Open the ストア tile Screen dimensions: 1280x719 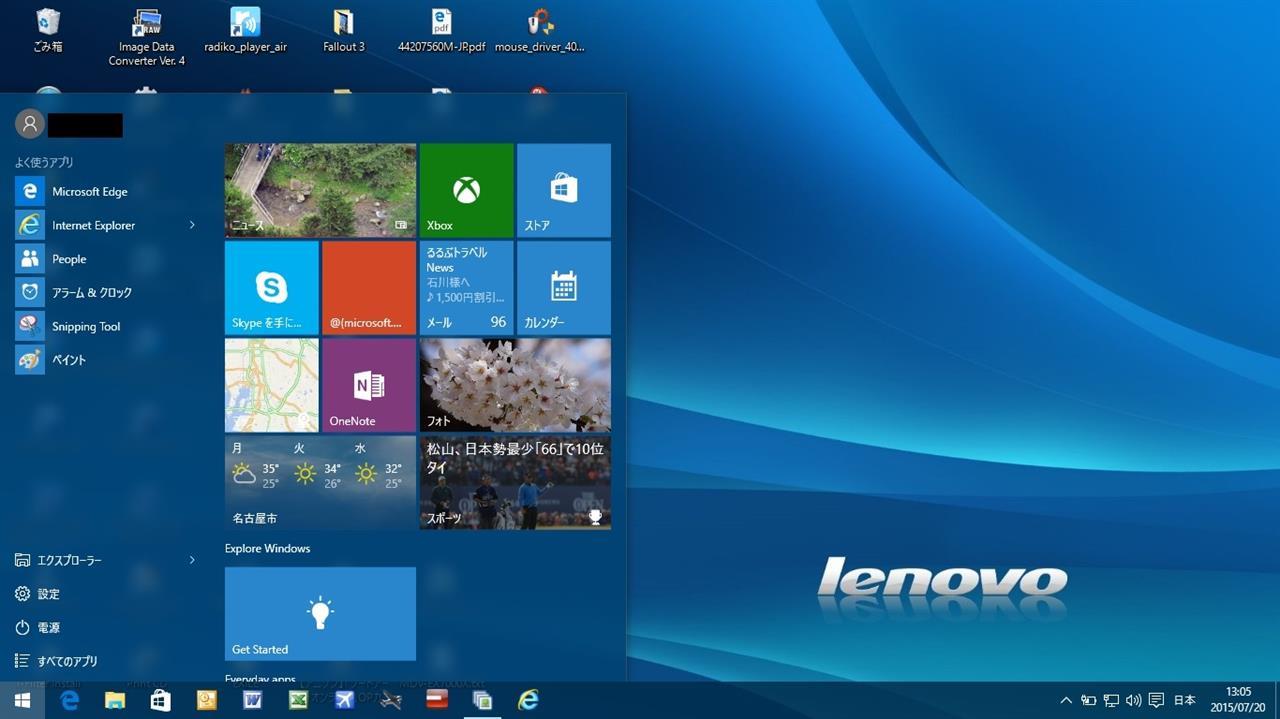[563, 190]
